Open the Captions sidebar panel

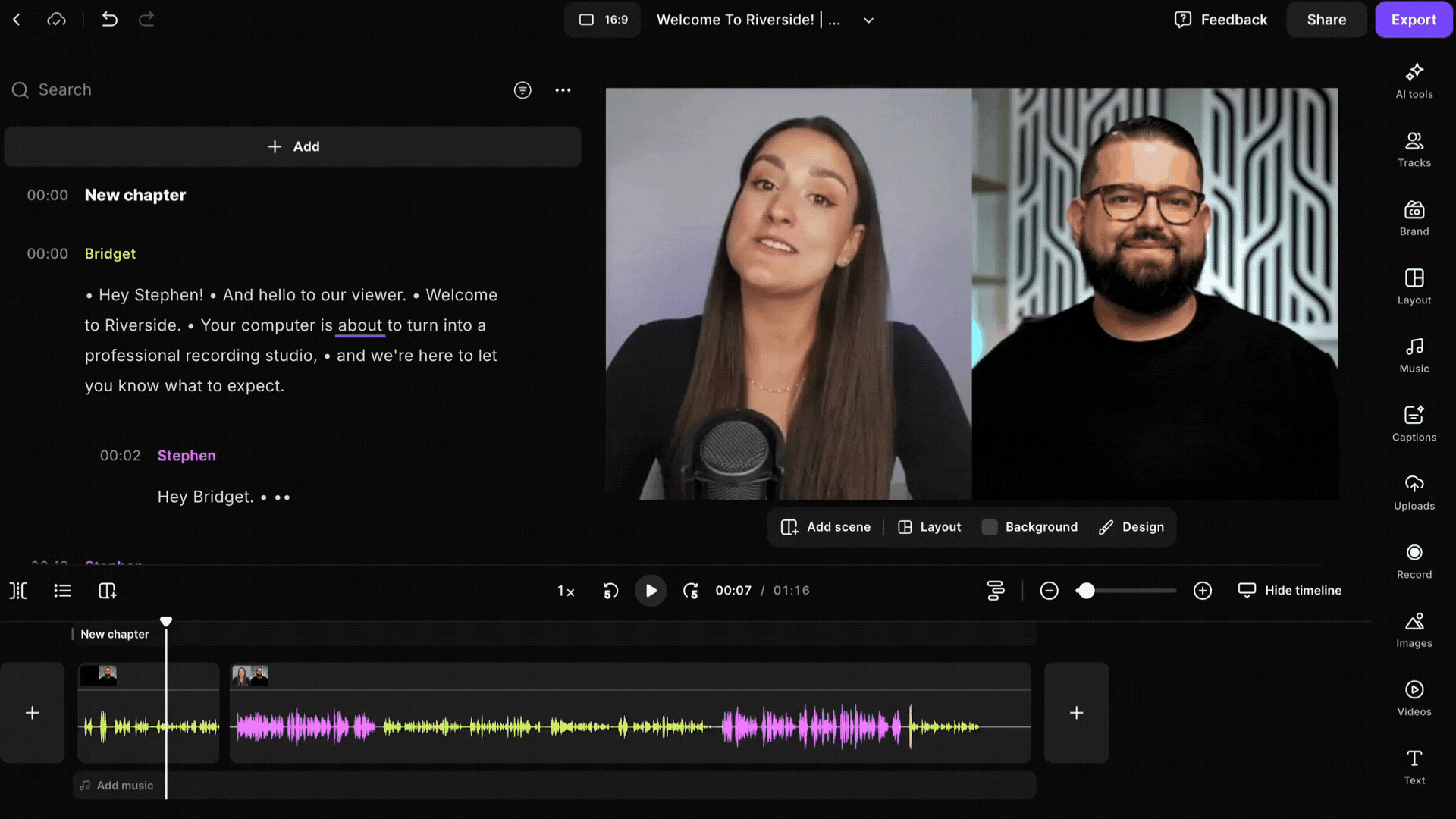[1414, 423]
